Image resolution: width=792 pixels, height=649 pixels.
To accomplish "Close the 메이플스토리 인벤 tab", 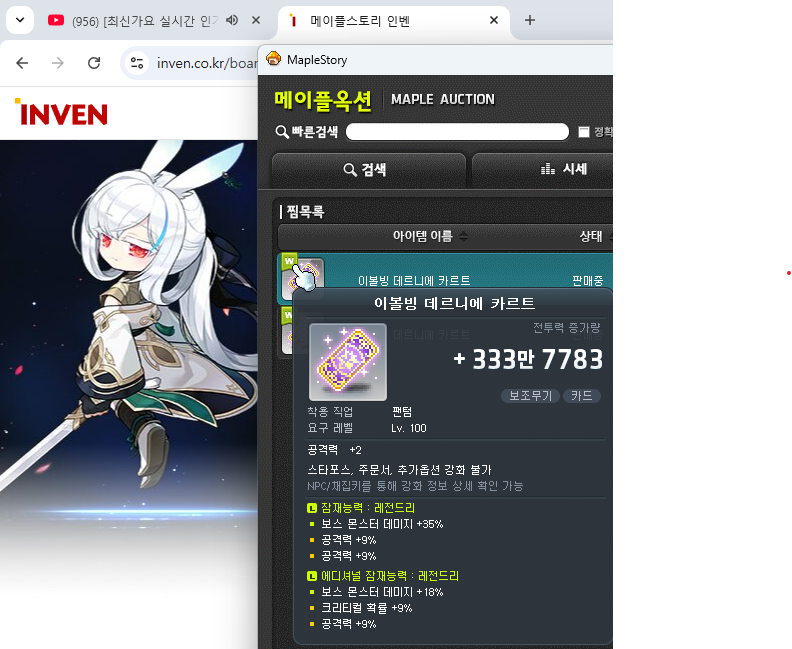I will (493, 20).
